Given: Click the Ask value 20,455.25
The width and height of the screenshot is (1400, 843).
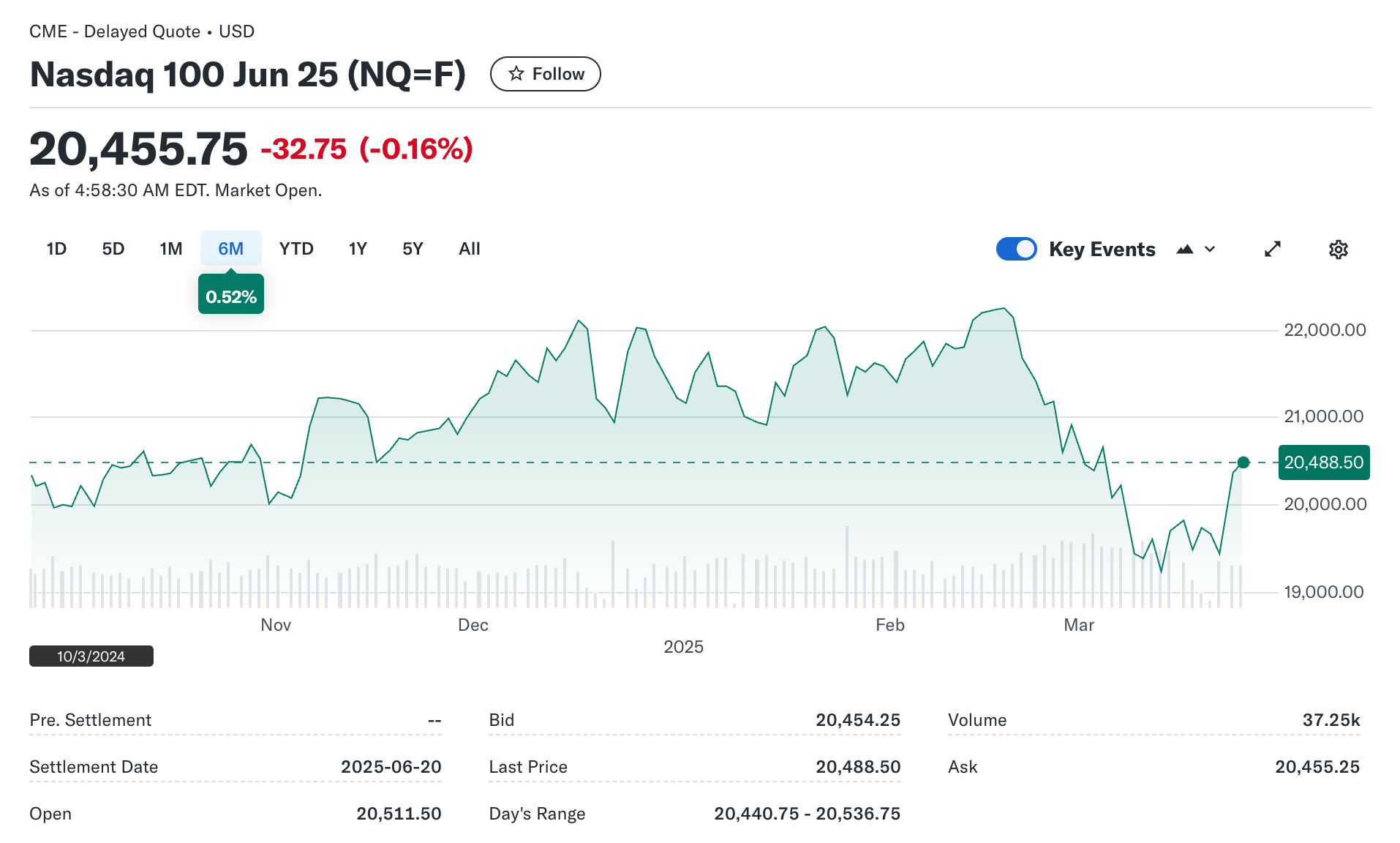Looking at the screenshot, I should [x=1317, y=767].
